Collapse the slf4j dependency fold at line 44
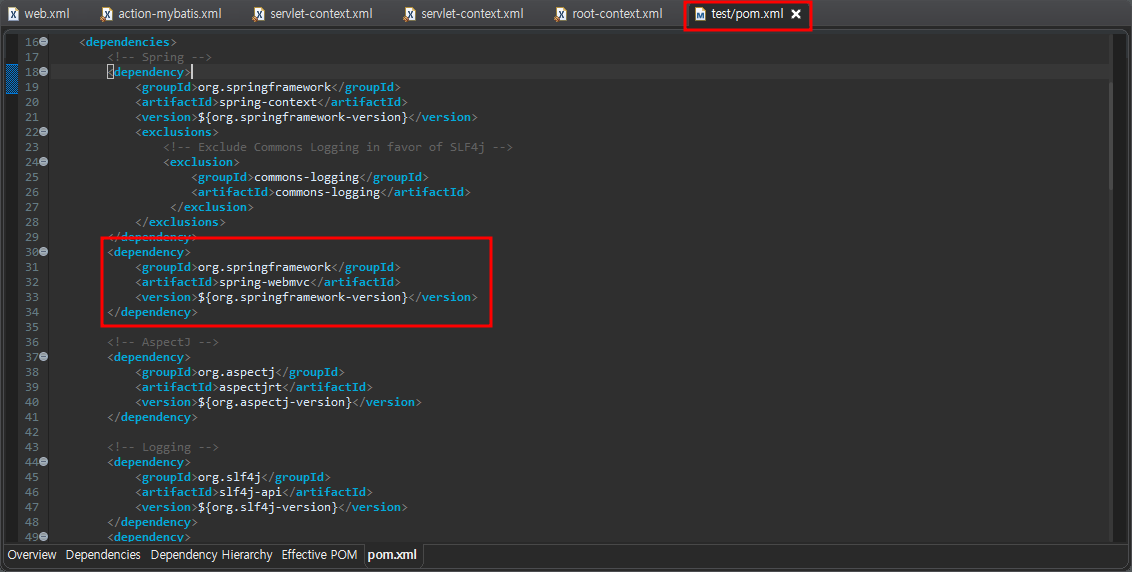This screenshot has height=572, width=1132. (44, 462)
